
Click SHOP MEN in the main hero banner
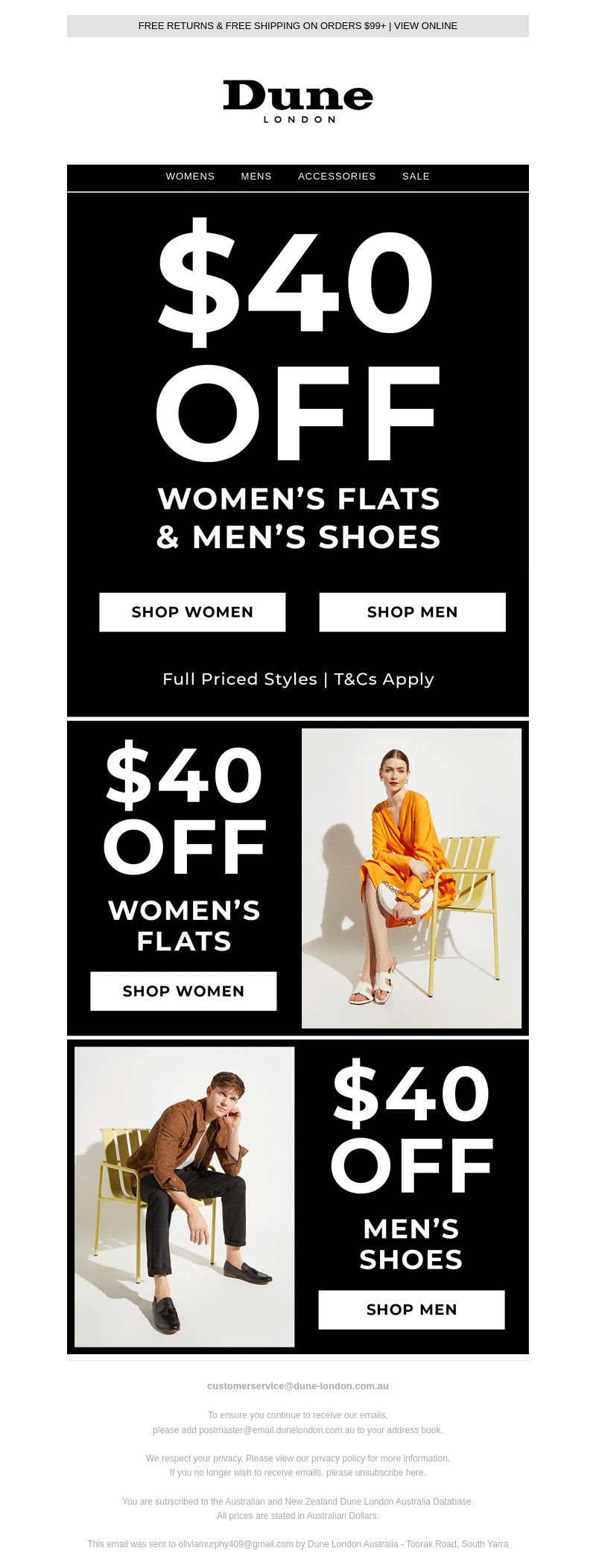[x=413, y=612]
